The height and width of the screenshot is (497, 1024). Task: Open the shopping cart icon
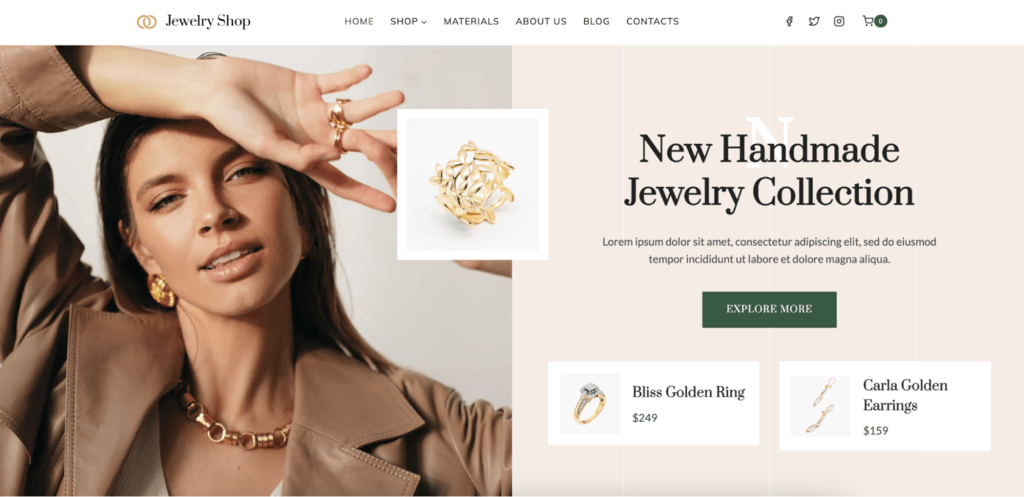pyautogui.click(x=867, y=22)
